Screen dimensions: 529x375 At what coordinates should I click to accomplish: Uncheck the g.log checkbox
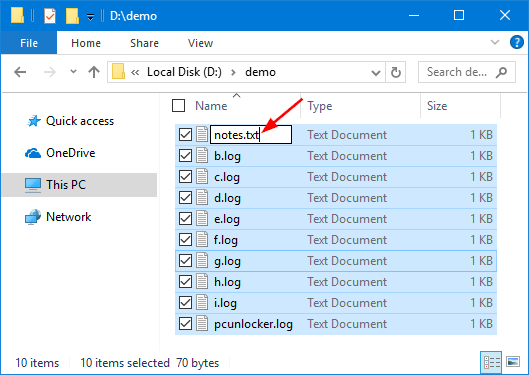point(185,261)
